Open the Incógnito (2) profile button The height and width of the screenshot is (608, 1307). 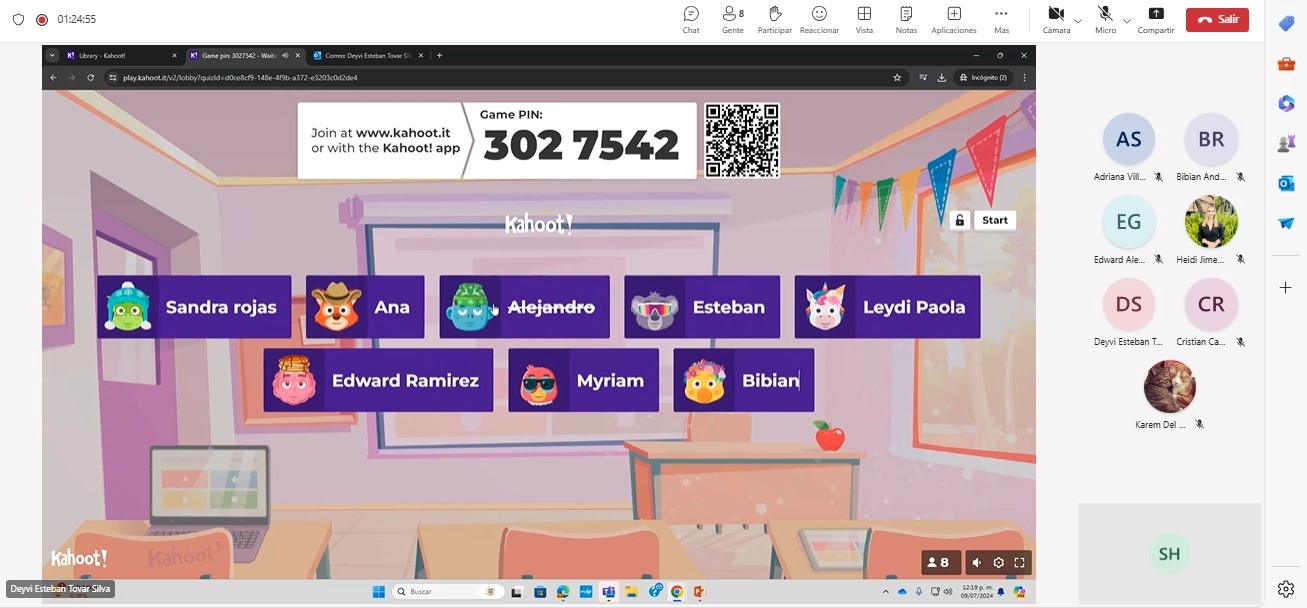tap(984, 77)
